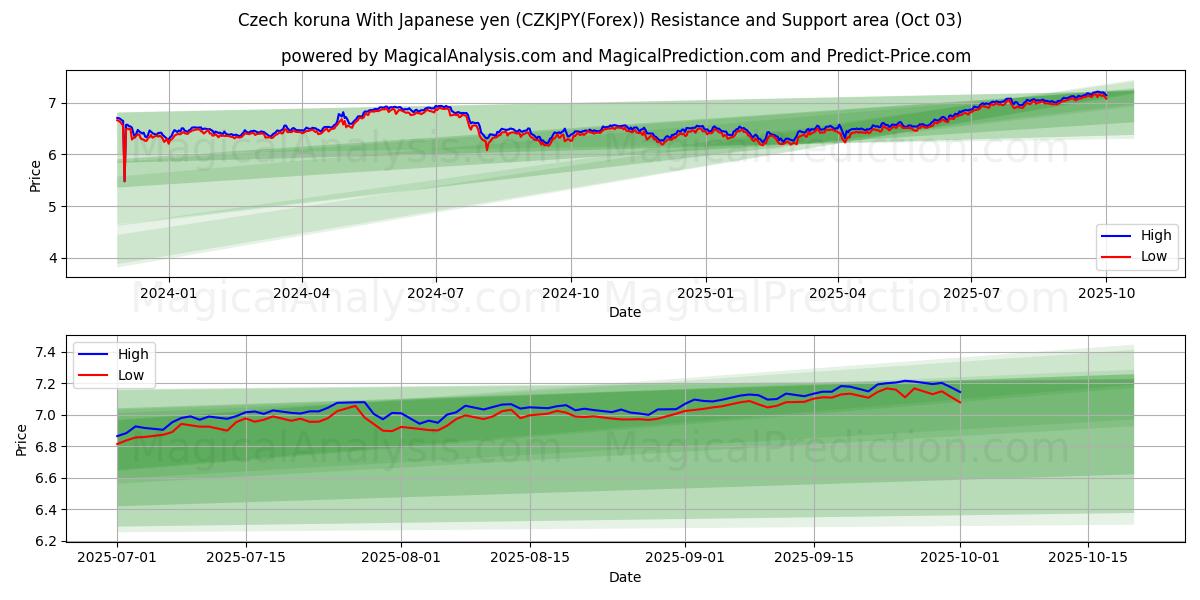Click the 2025-09-15 date tick label
Viewport: 1200px width, 600px height.
point(814,558)
